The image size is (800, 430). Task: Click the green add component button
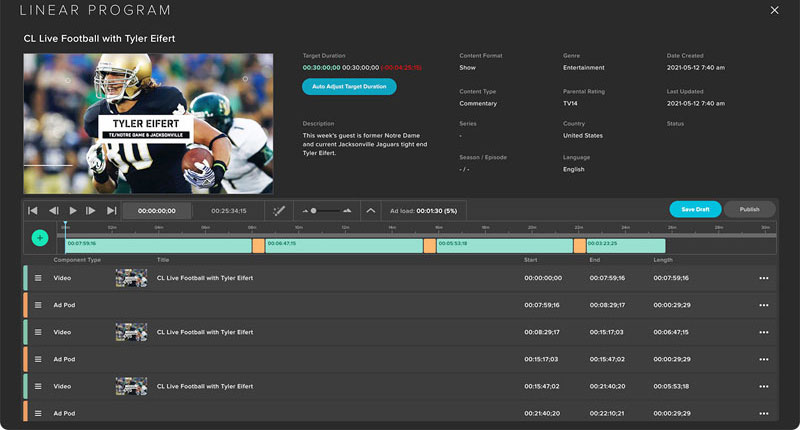40,238
